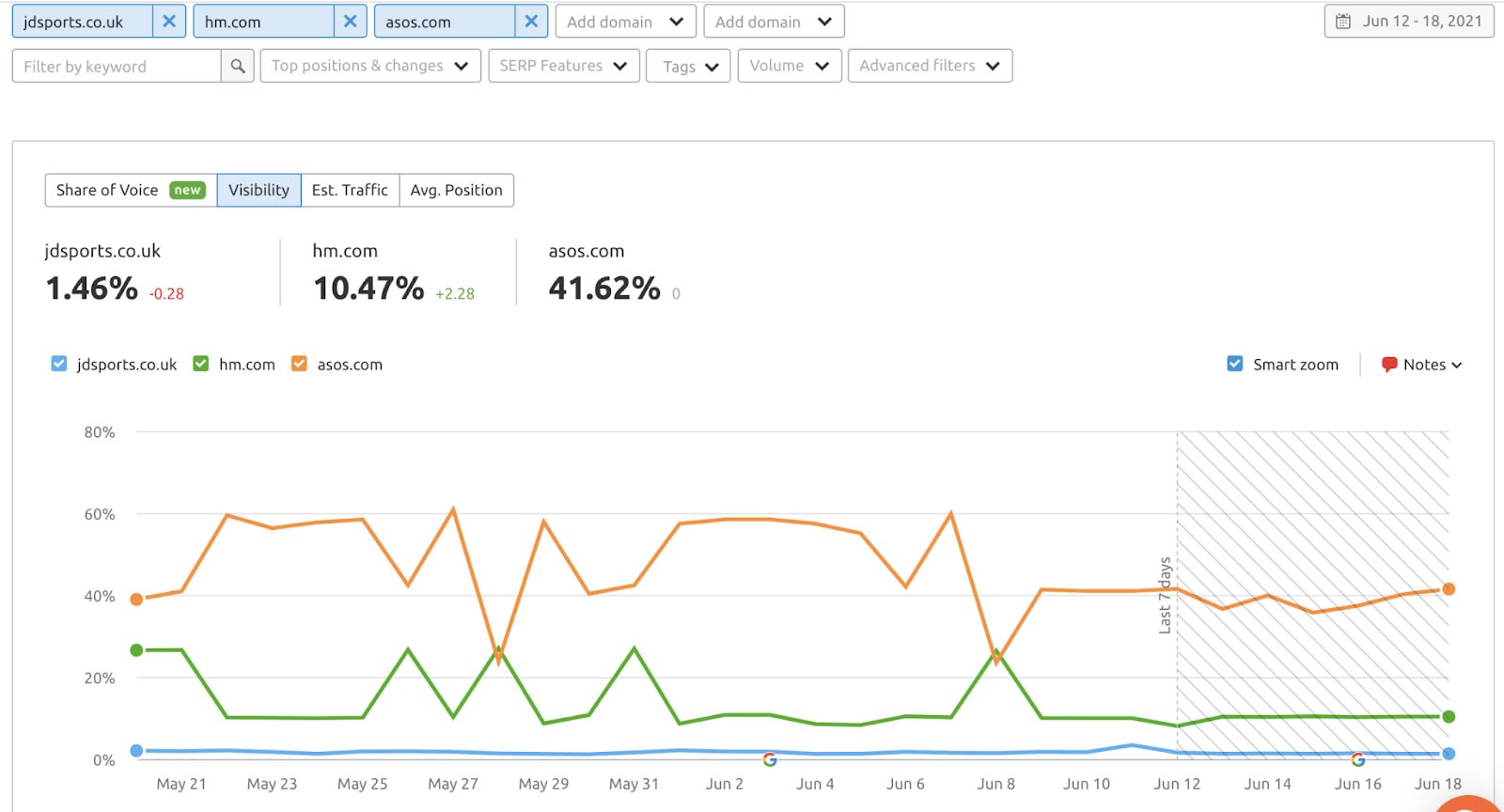Click asos.com 41.62% visibility value

pos(604,289)
